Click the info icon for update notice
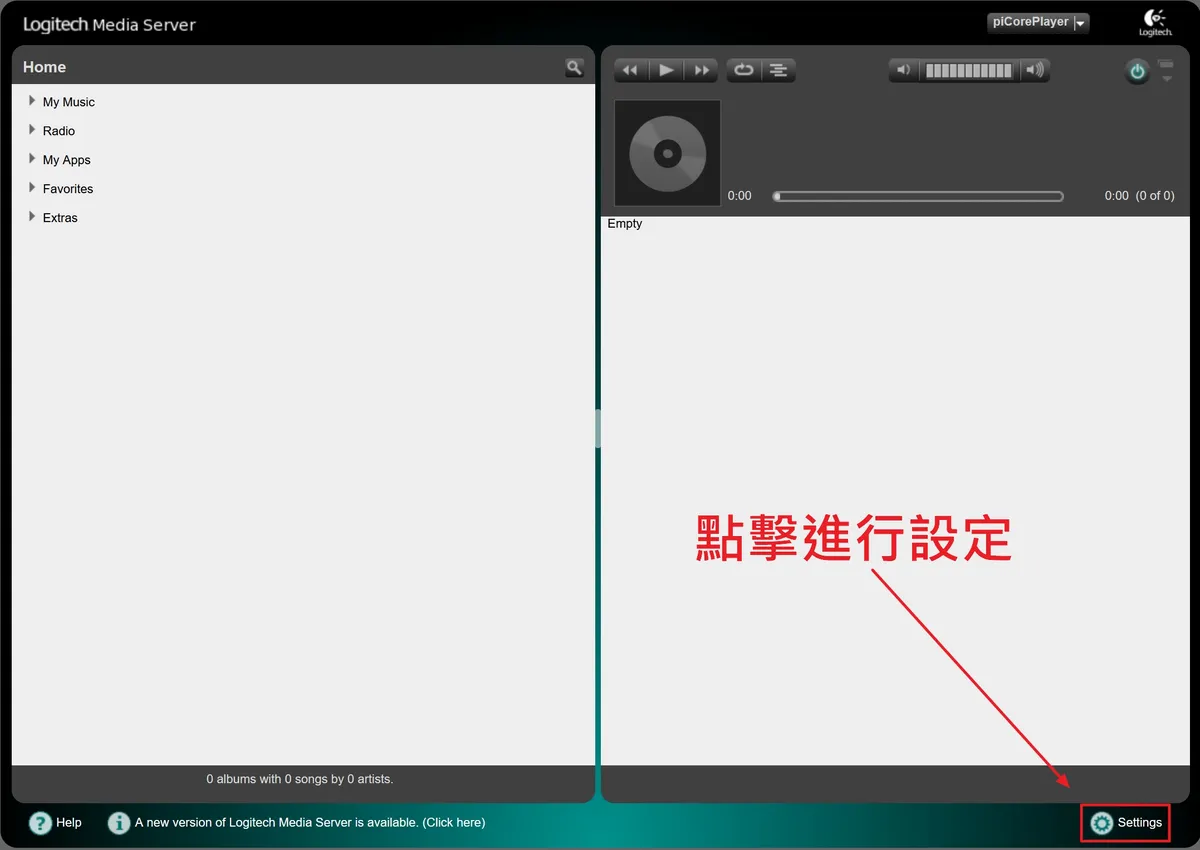 click(119, 823)
